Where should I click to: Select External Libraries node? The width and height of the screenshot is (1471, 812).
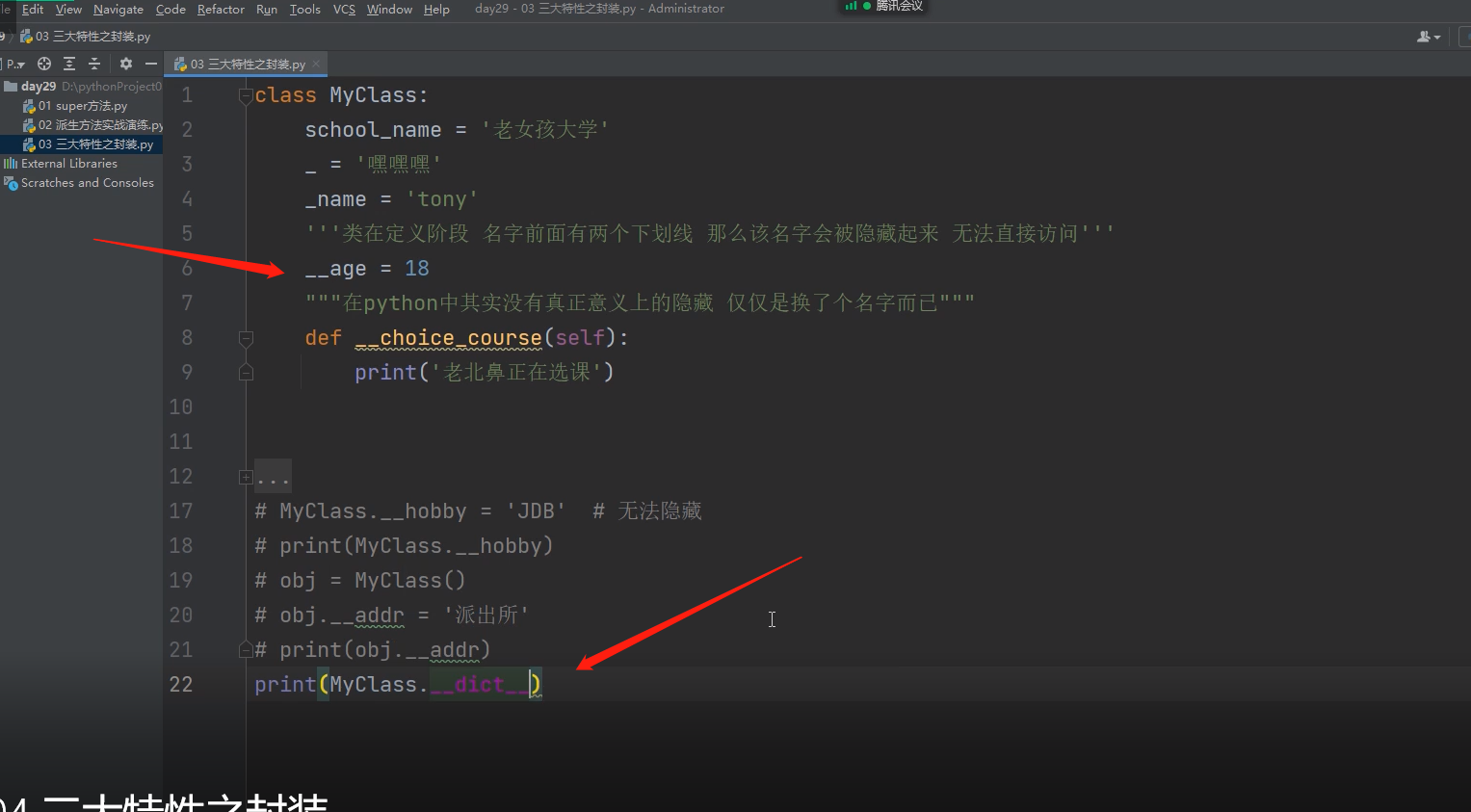tap(69, 164)
